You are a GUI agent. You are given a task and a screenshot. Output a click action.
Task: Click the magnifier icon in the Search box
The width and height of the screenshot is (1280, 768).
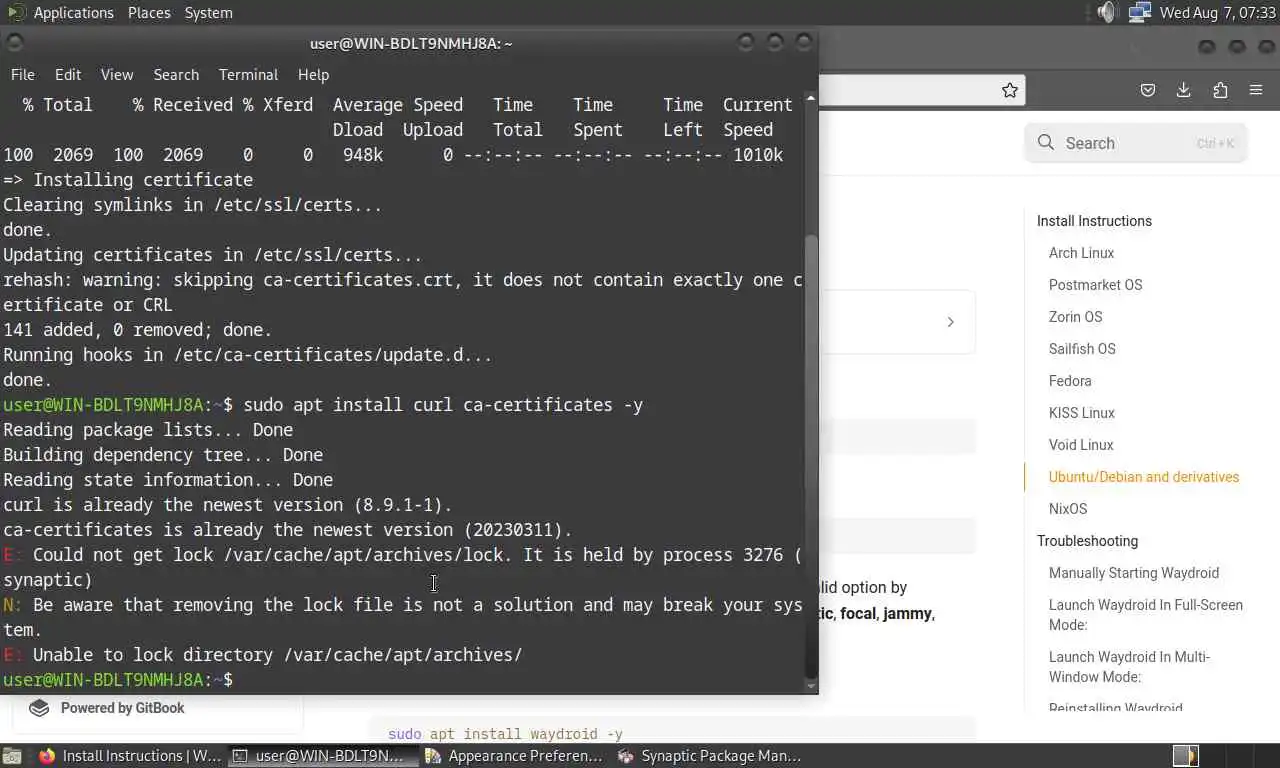point(1046,143)
